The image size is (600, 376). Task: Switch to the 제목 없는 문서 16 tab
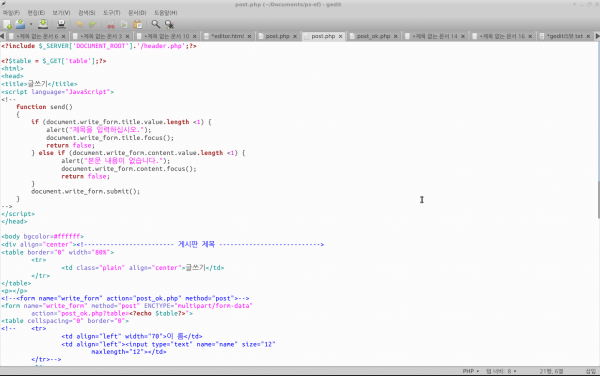click(x=502, y=36)
